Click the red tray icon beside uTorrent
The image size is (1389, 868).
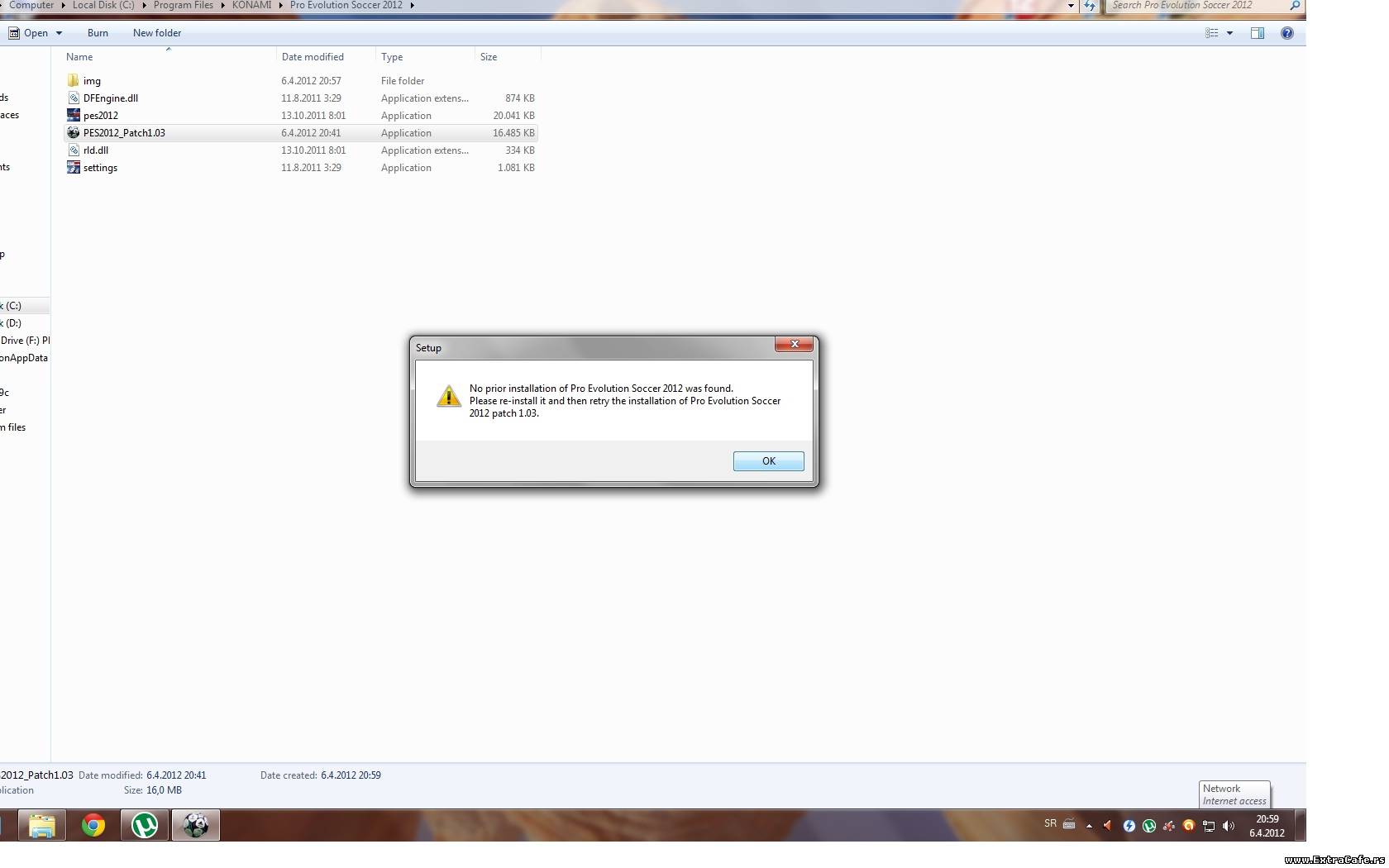point(1168,825)
